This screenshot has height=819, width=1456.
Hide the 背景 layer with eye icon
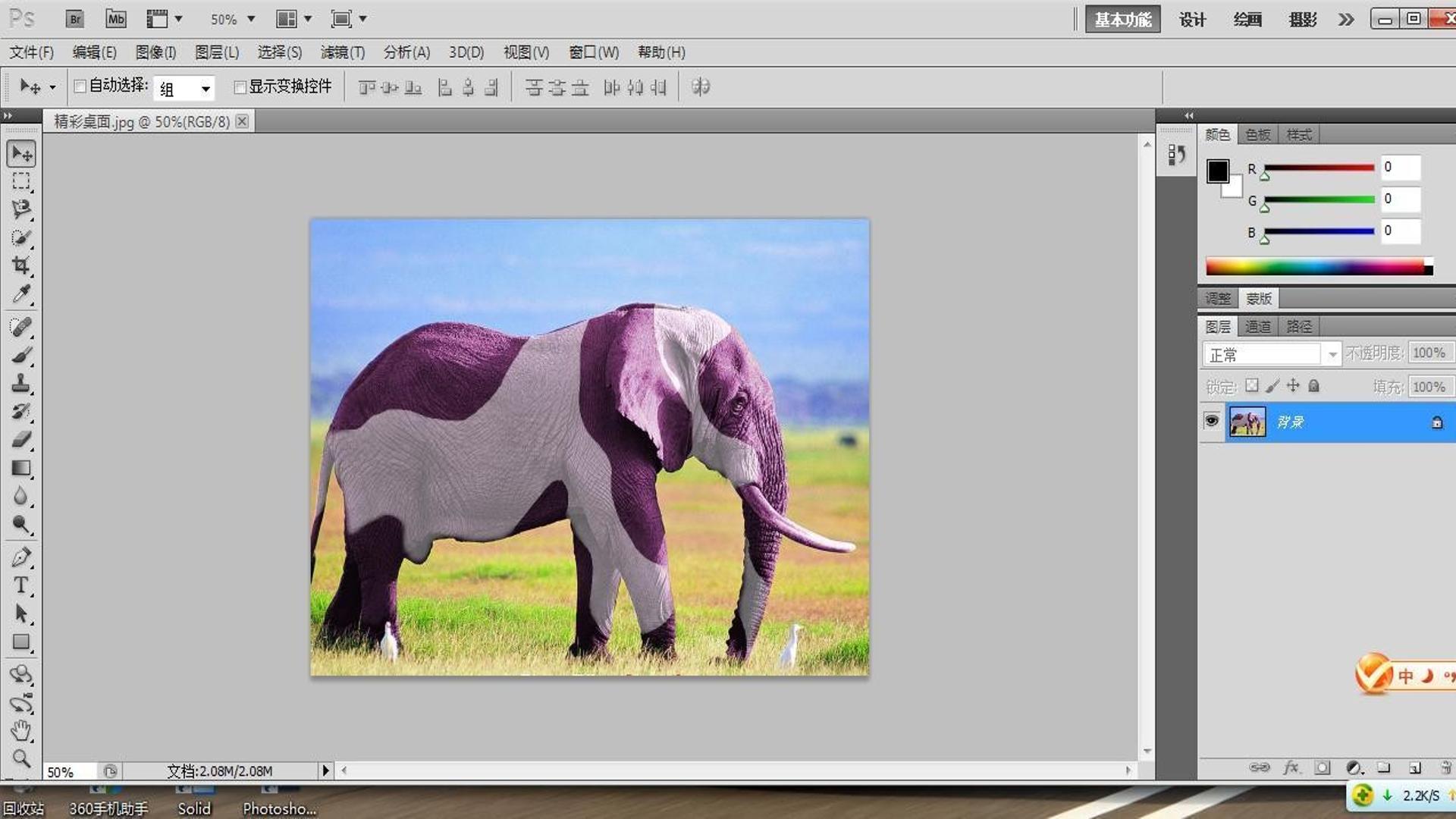1211,421
